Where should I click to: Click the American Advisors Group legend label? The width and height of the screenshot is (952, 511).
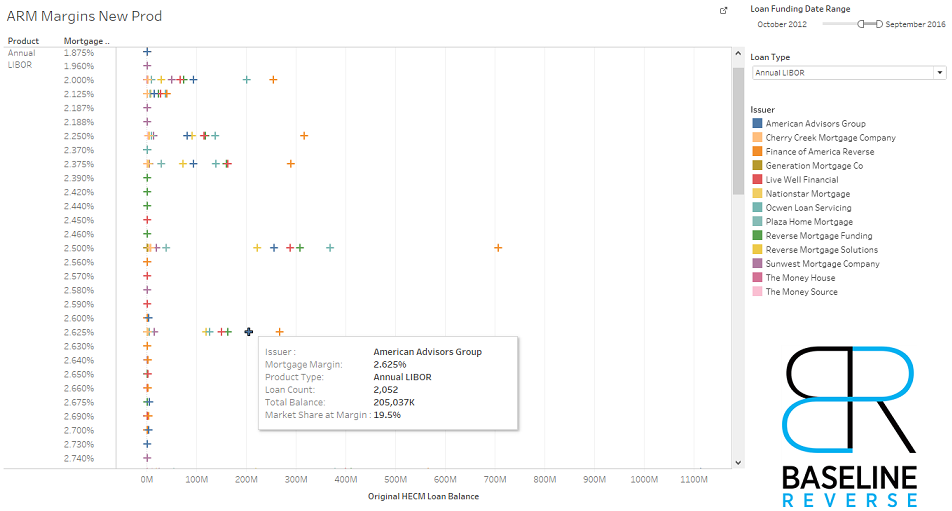815,124
